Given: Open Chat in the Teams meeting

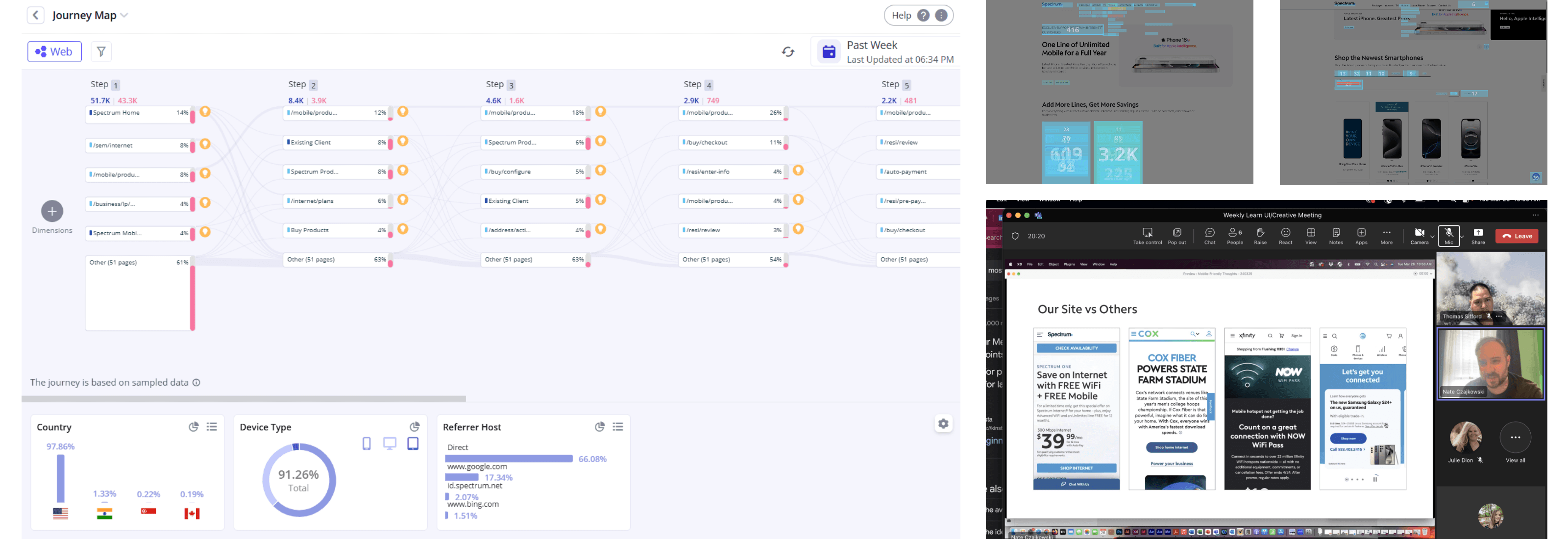Looking at the screenshot, I should (x=1209, y=235).
